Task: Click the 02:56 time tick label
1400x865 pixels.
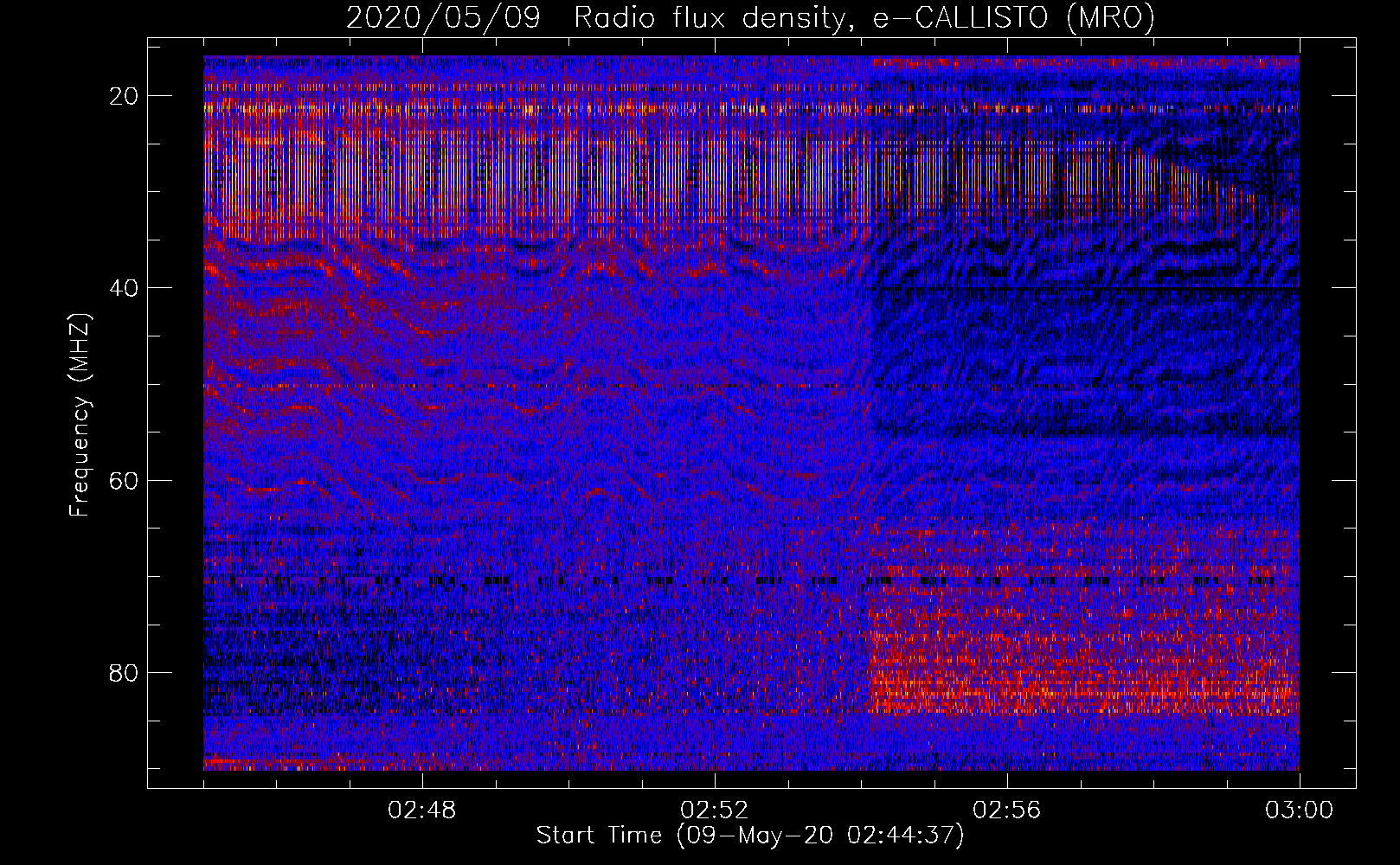Action: tap(1007, 811)
